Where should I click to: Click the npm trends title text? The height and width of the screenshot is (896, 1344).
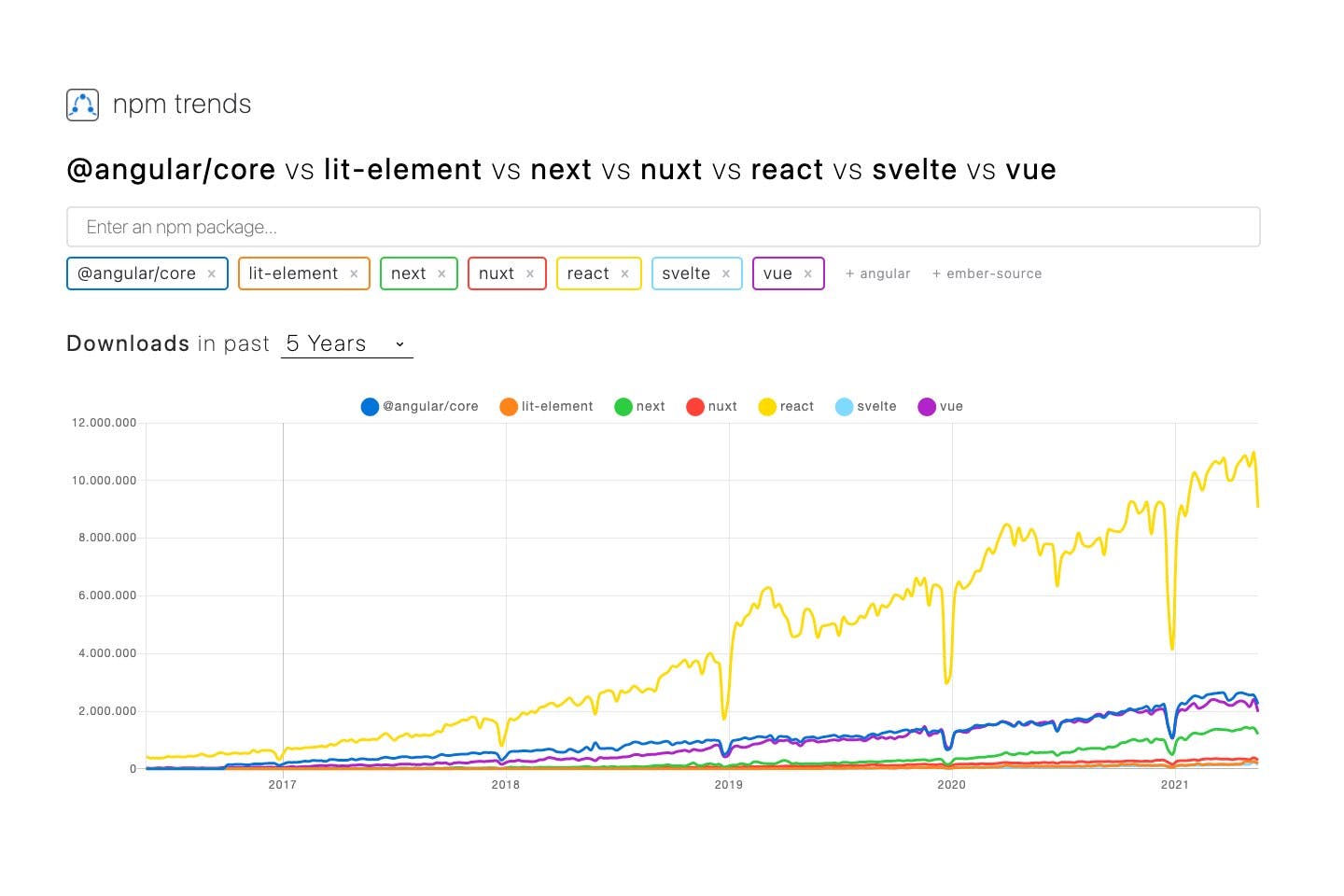(x=182, y=105)
